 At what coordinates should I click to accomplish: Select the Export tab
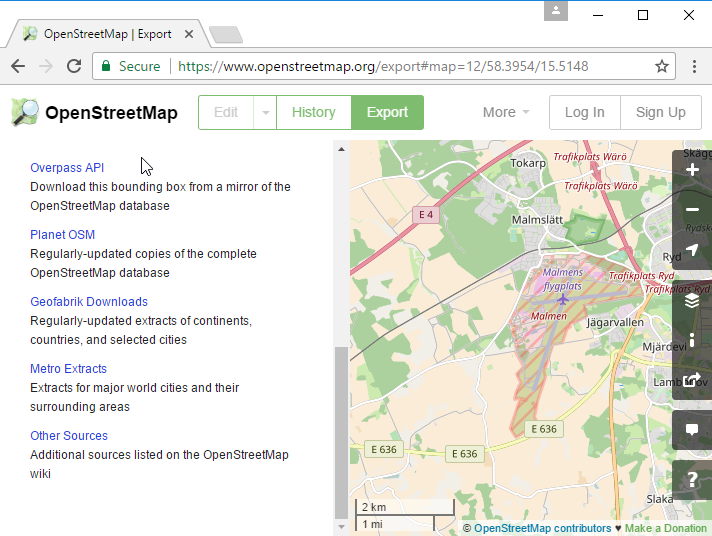(x=387, y=112)
